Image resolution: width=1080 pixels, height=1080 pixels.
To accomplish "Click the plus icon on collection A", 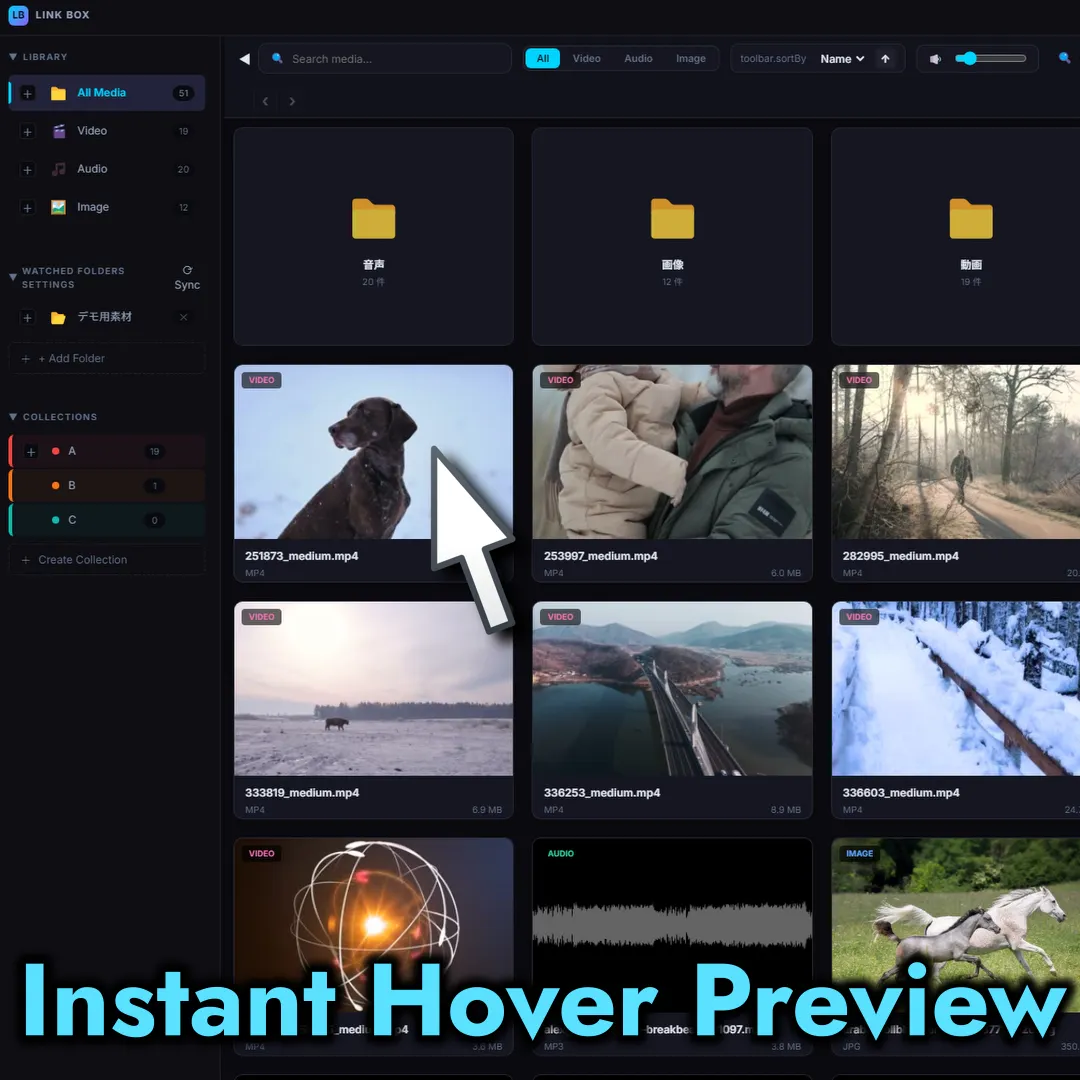I will pos(31,452).
